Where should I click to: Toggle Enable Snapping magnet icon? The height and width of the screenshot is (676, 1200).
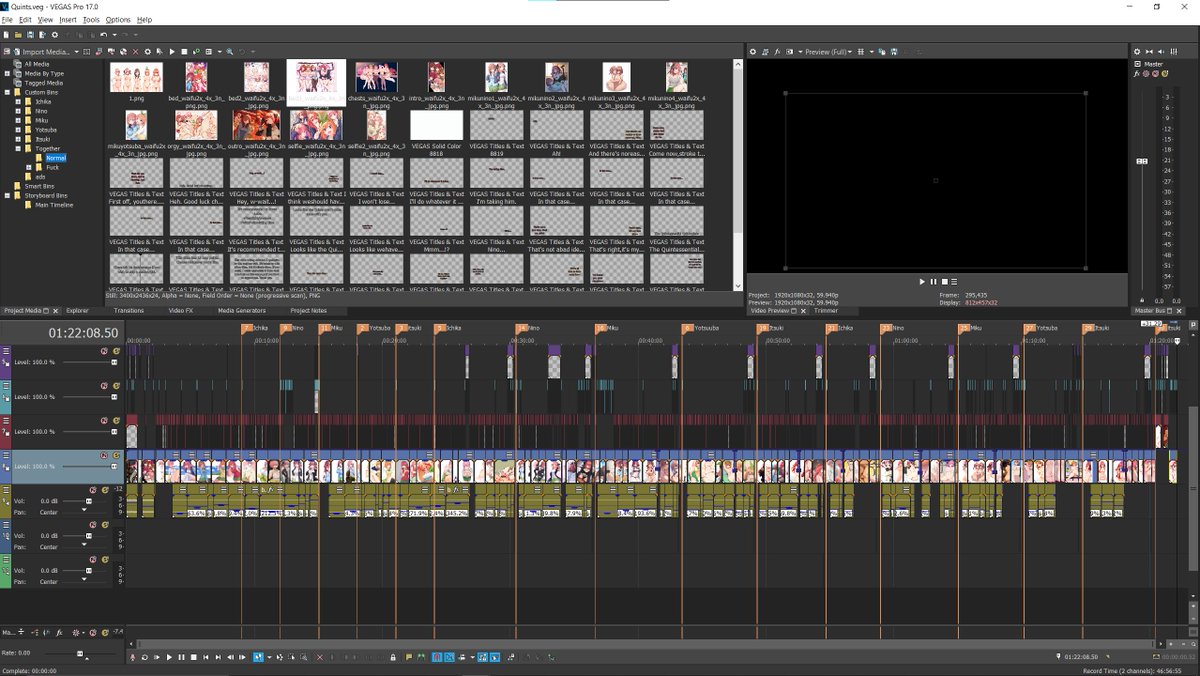click(x=437, y=657)
